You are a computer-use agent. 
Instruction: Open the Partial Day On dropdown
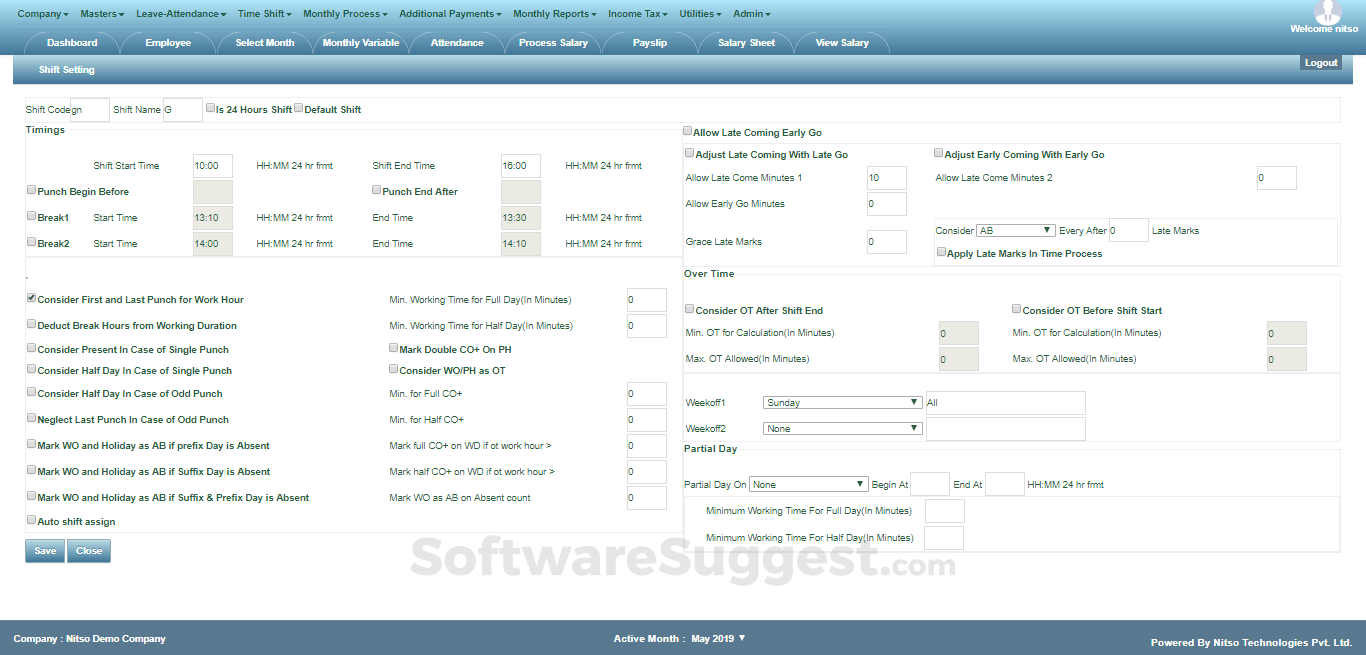tap(808, 483)
